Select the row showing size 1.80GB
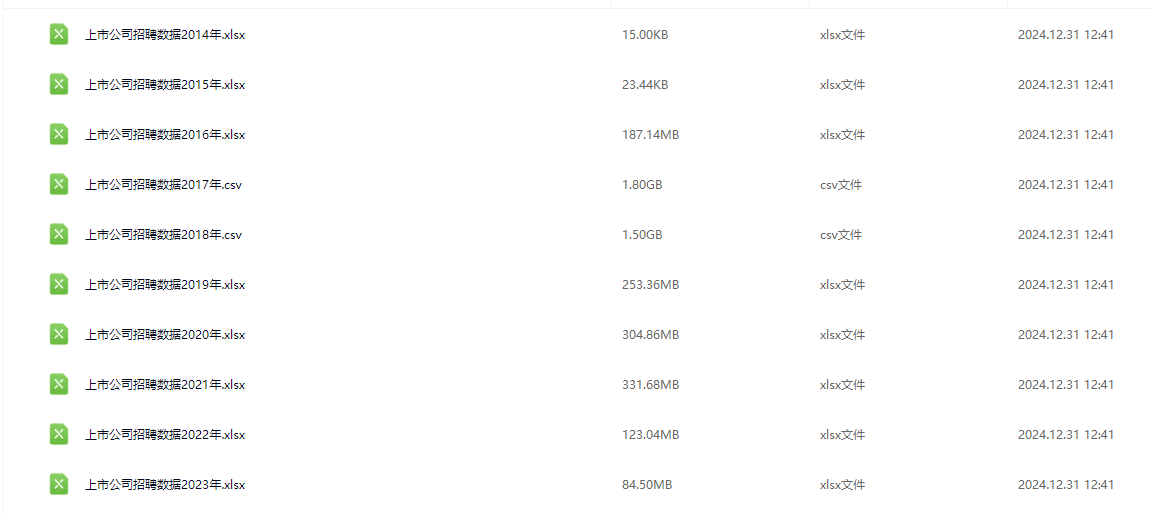This screenshot has height=514, width=1152. tap(642, 185)
